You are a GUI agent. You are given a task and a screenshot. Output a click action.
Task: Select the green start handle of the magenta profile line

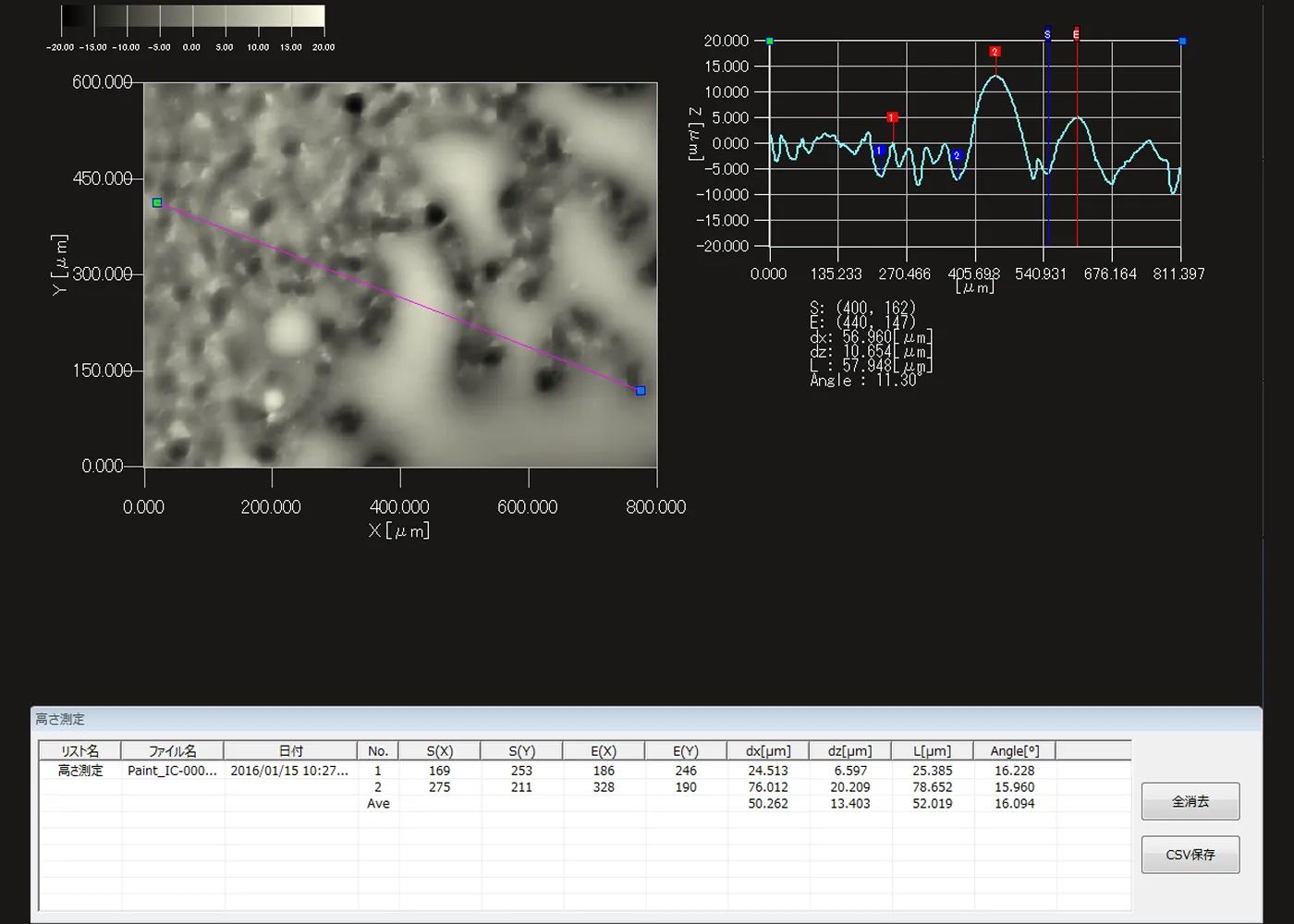click(x=157, y=202)
